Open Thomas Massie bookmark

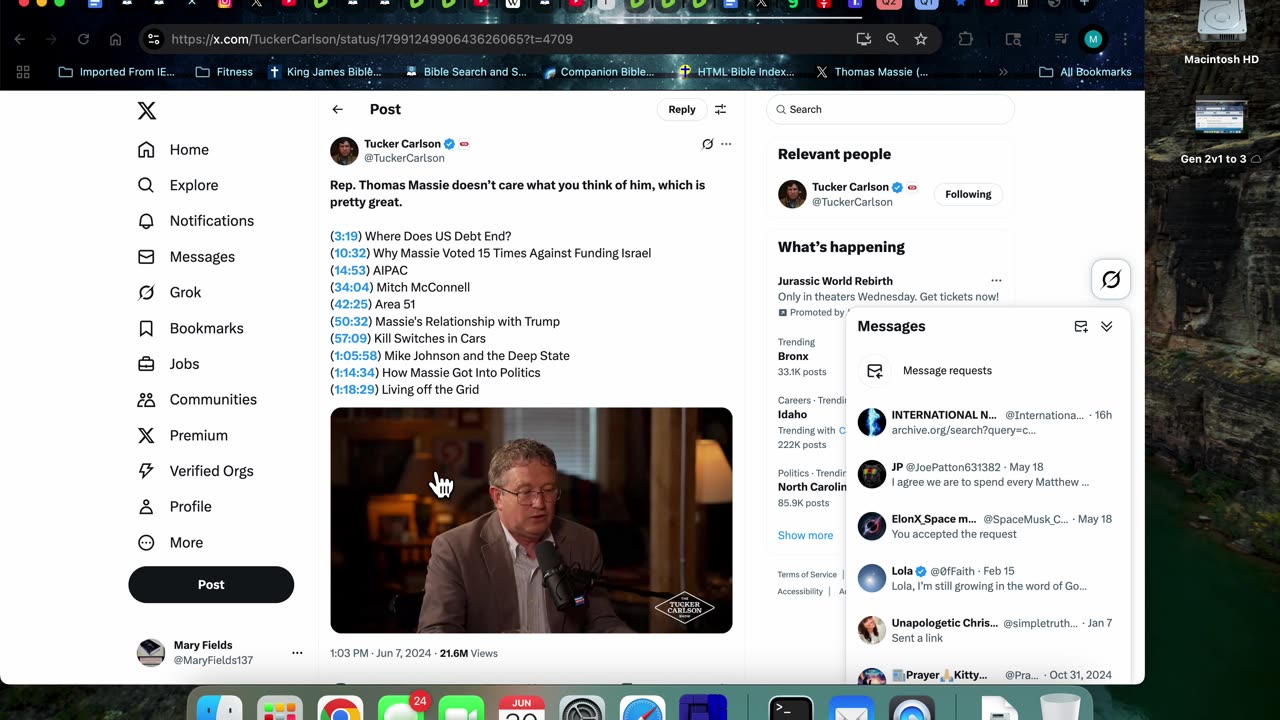coord(872,72)
